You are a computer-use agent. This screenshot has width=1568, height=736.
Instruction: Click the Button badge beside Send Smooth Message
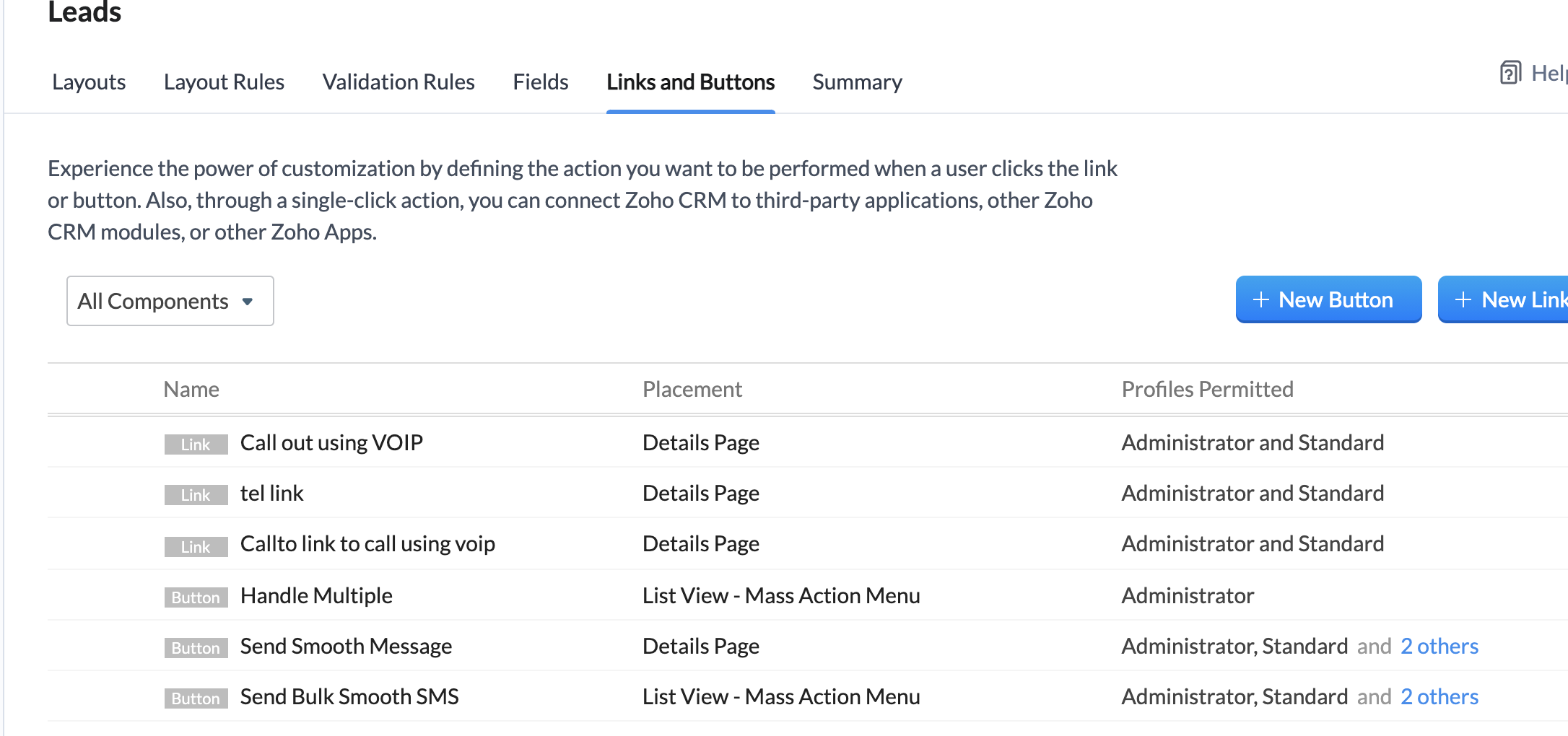[196, 647]
